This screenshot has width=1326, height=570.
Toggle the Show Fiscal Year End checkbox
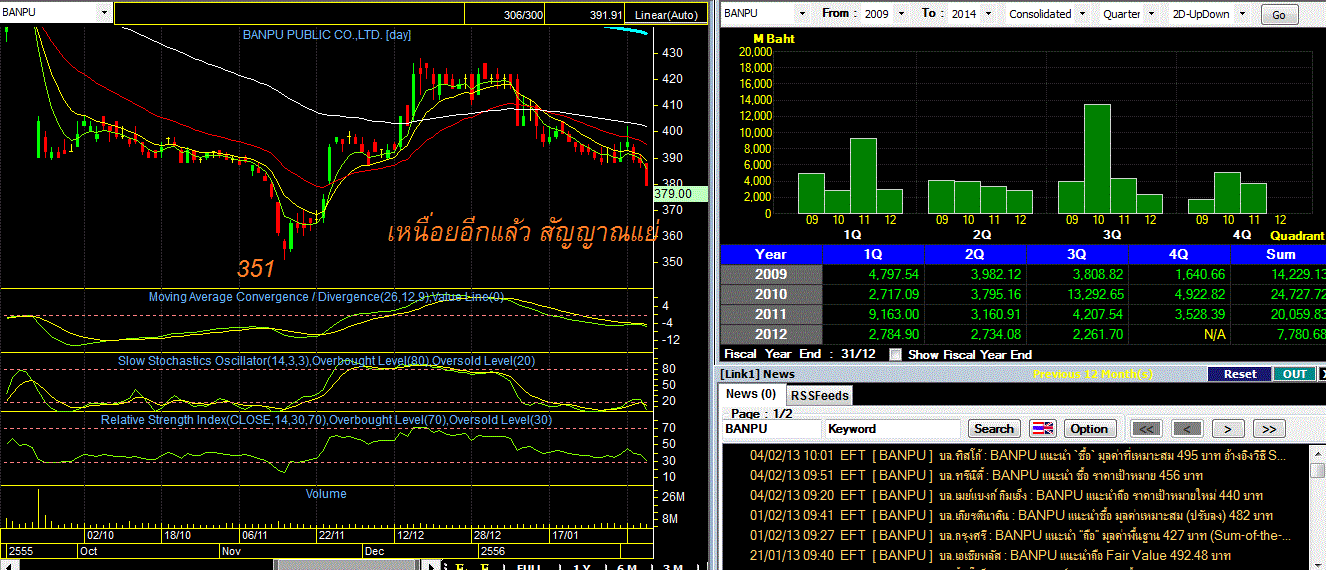tap(895, 354)
